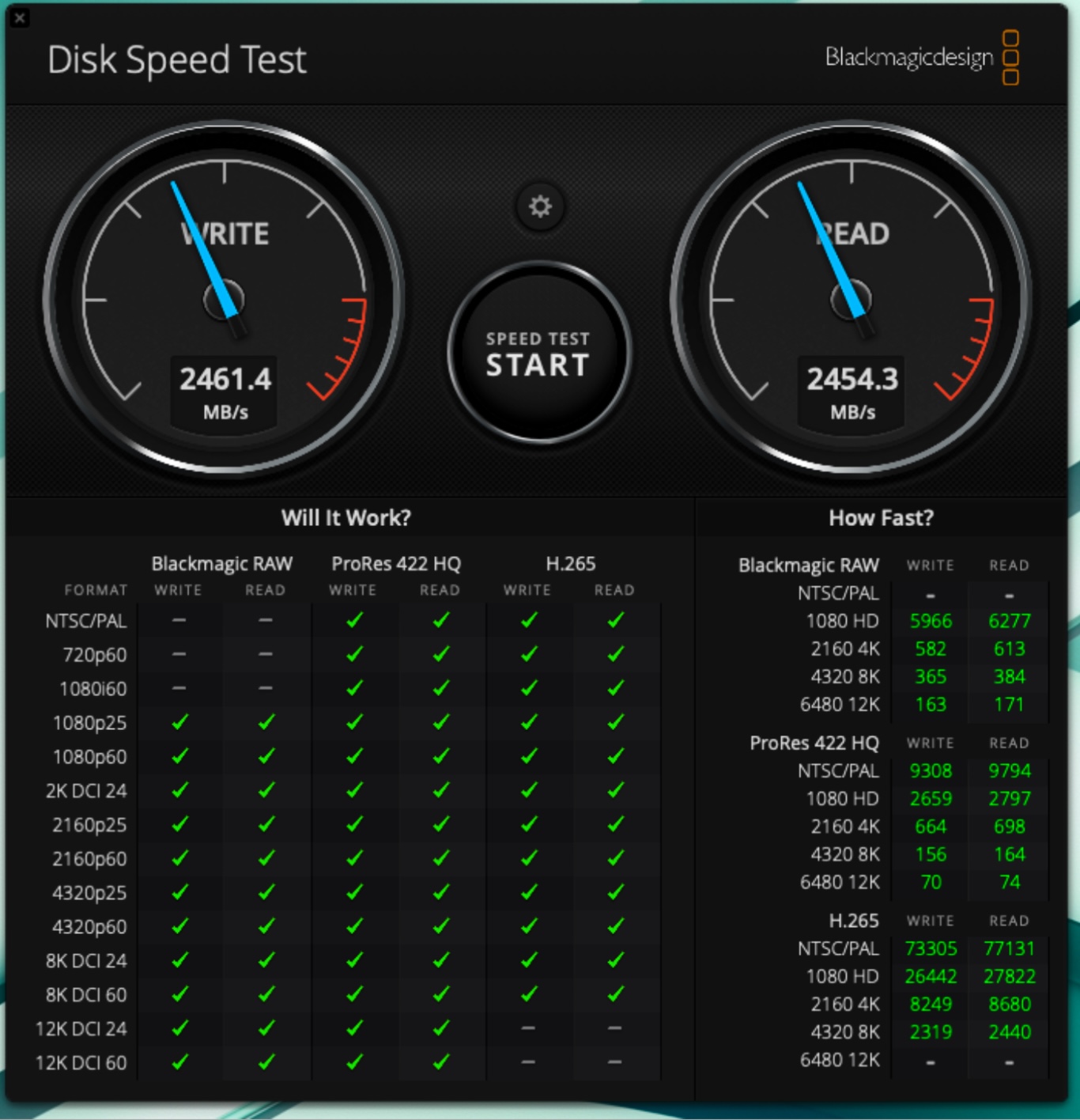This screenshot has height=1120, width=1080.
Task: Click the 4320p25 format row label
Action: click(x=89, y=893)
